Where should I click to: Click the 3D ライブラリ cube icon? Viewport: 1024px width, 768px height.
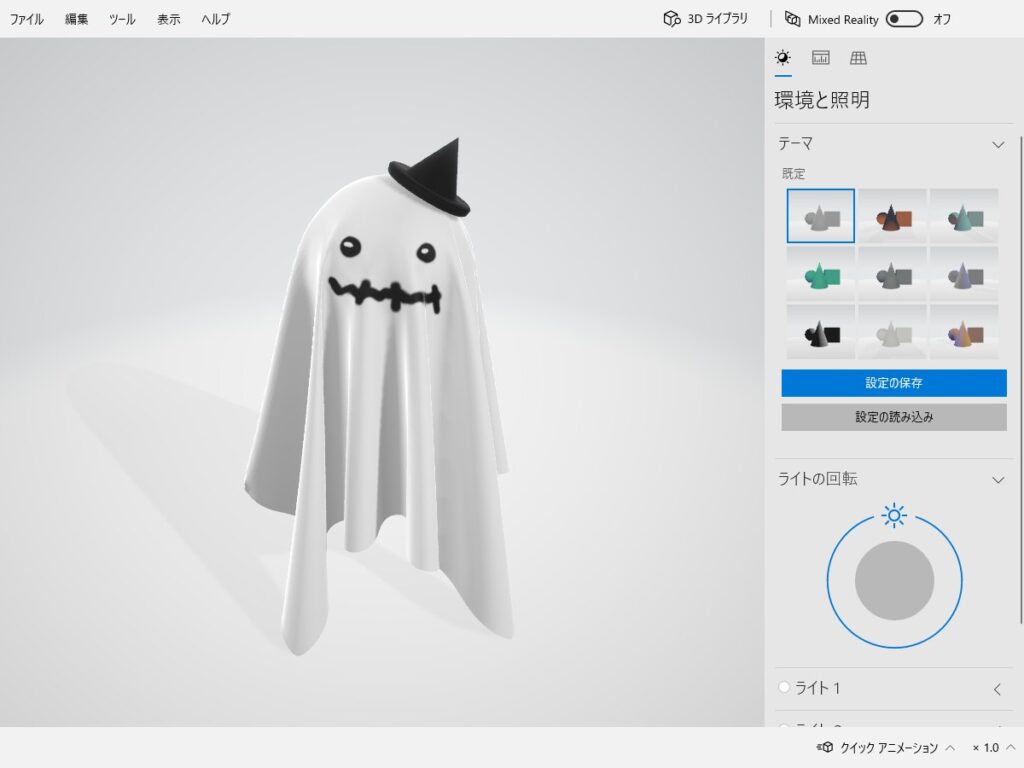(x=672, y=19)
